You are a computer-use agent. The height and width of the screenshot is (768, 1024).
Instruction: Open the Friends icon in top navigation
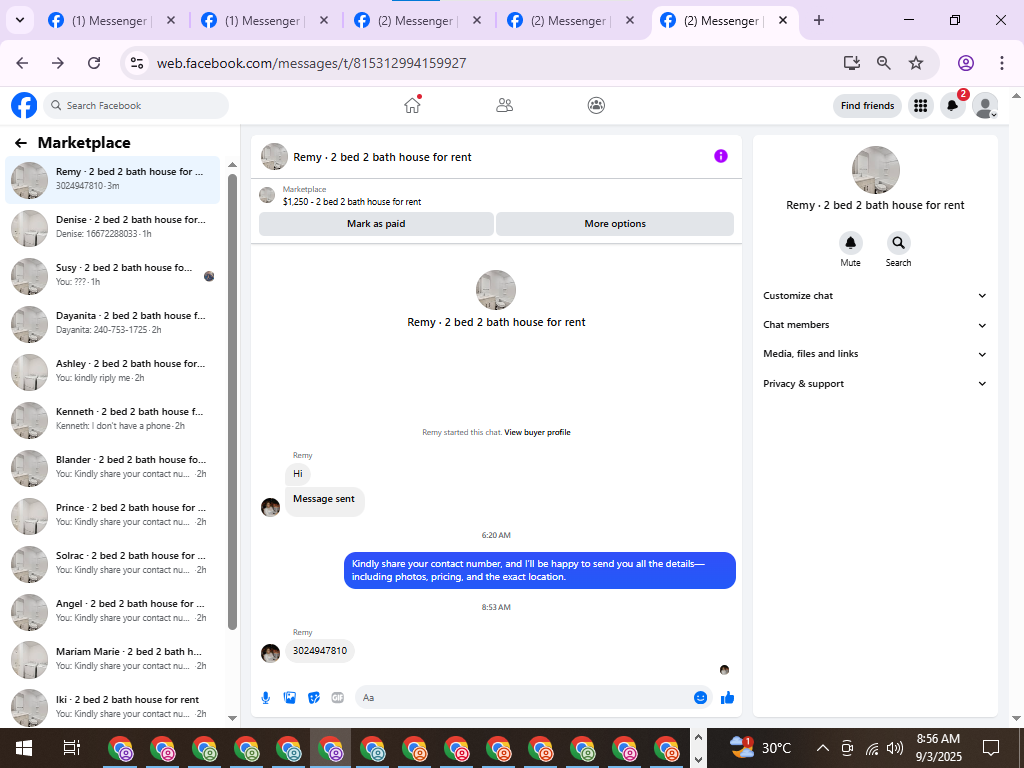tap(504, 105)
